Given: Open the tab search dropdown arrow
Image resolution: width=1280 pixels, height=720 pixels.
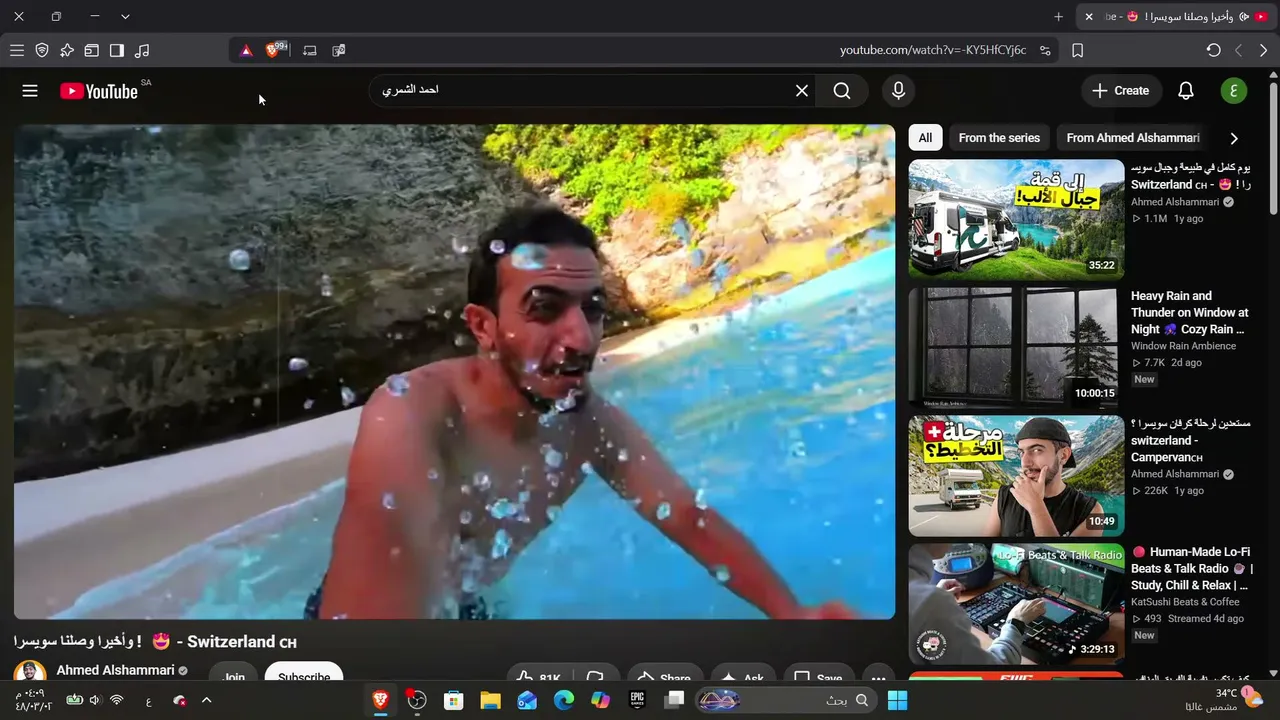Looking at the screenshot, I should tap(125, 17).
